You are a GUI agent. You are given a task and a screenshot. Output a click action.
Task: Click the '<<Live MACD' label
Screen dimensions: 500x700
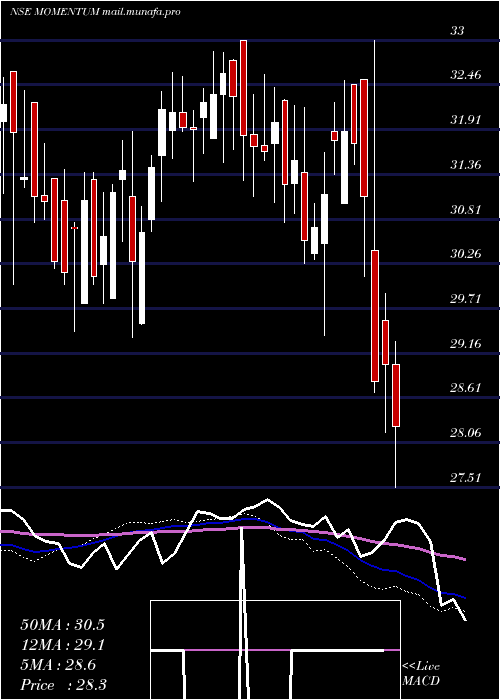coord(421,673)
